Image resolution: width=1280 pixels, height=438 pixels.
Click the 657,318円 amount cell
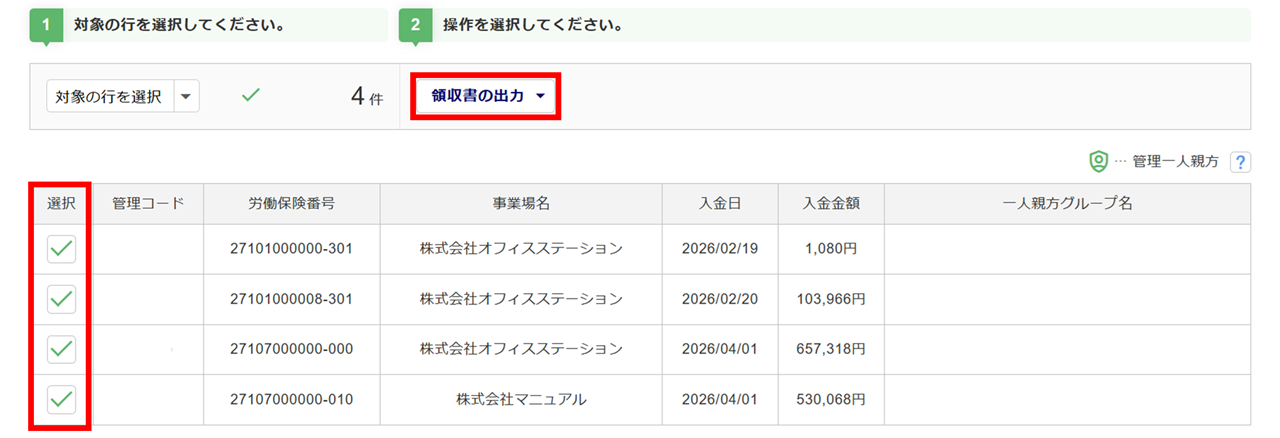pyautogui.click(x=831, y=349)
